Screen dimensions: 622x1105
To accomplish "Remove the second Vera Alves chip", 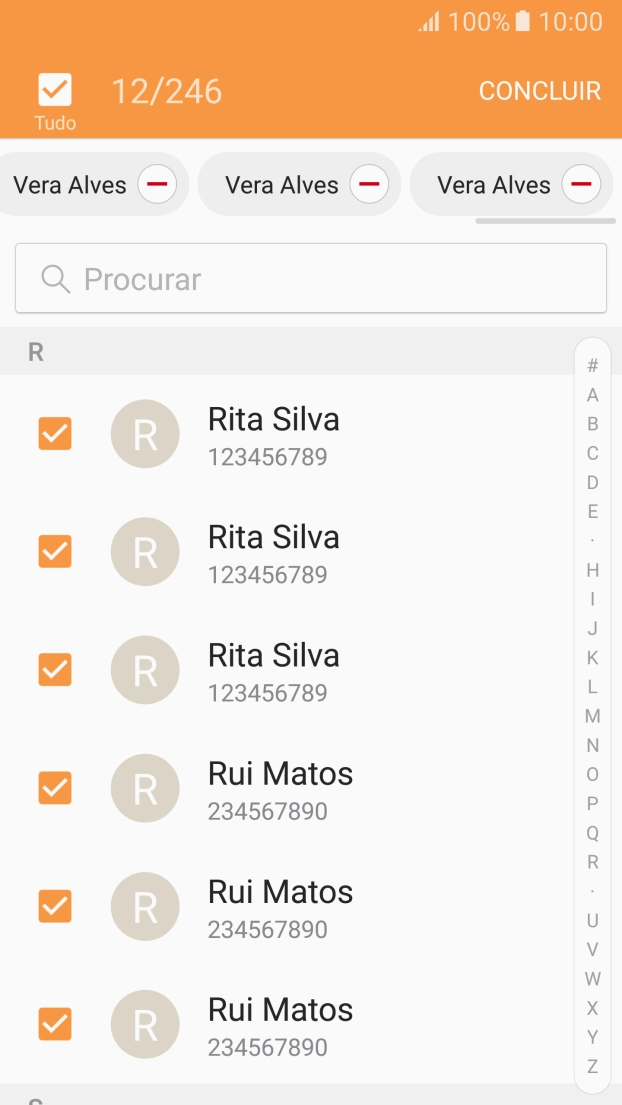I will pos(369,184).
